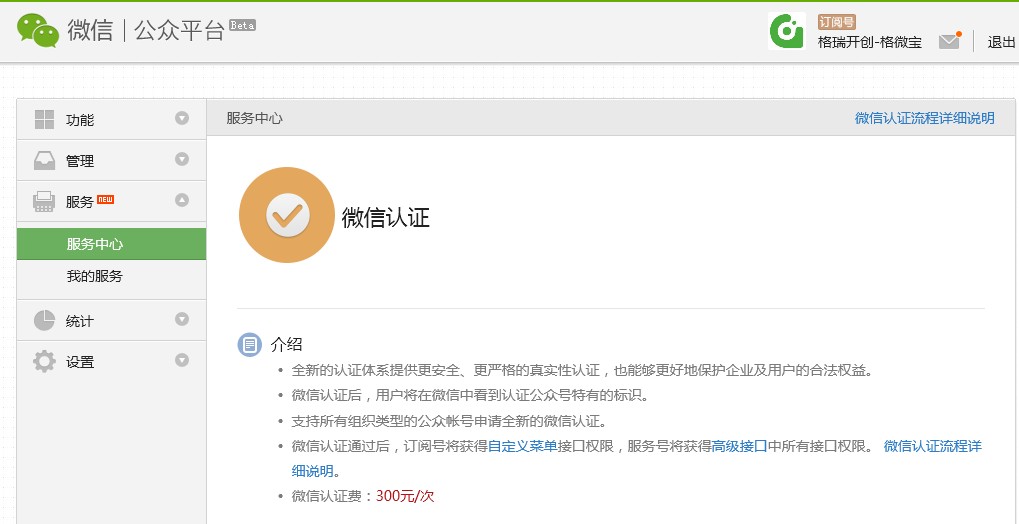Click the 介绍 document icon
This screenshot has width=1019, height=524.
click(x=249, y=345)
